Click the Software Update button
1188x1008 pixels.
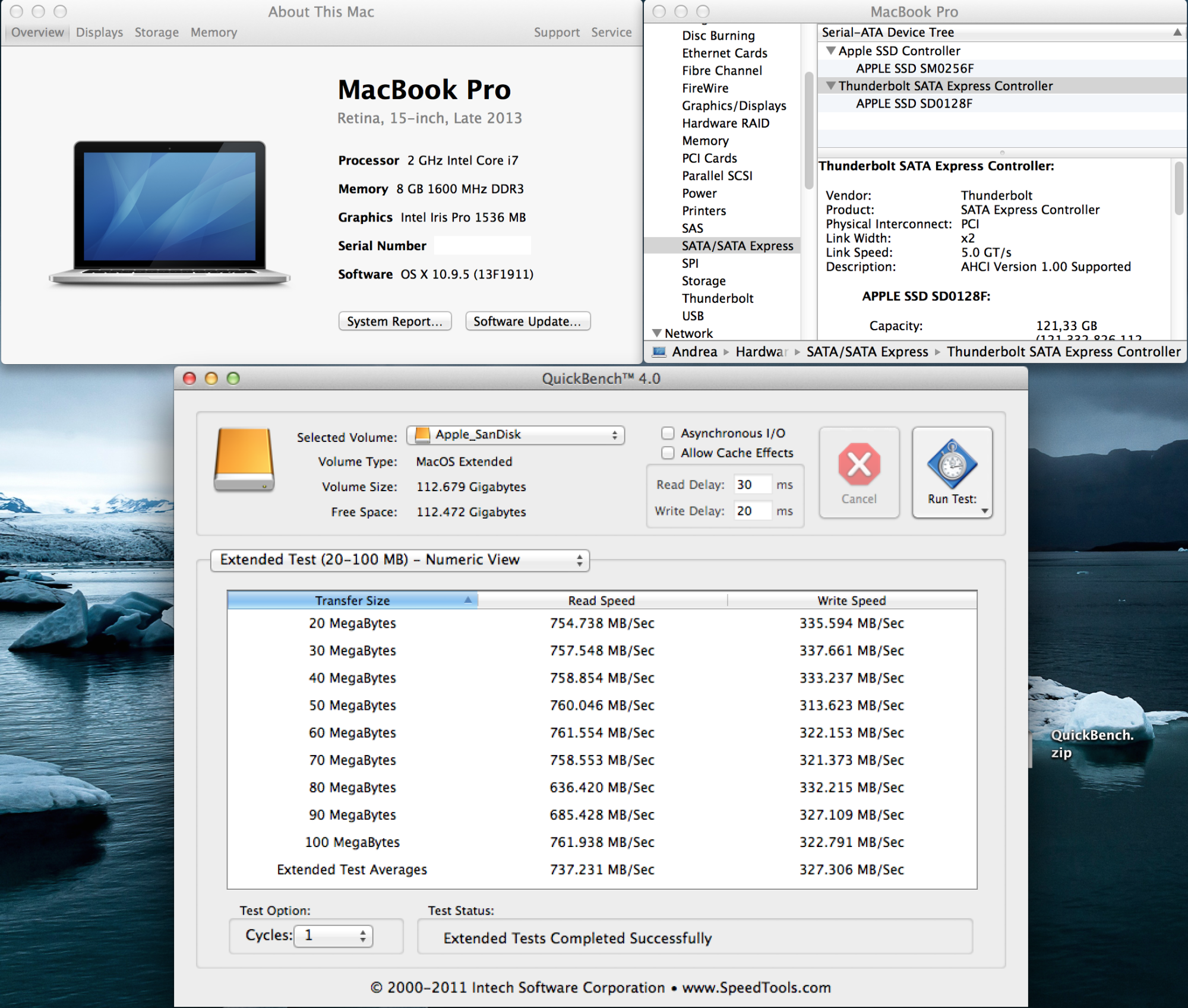[x=527, y=321]
